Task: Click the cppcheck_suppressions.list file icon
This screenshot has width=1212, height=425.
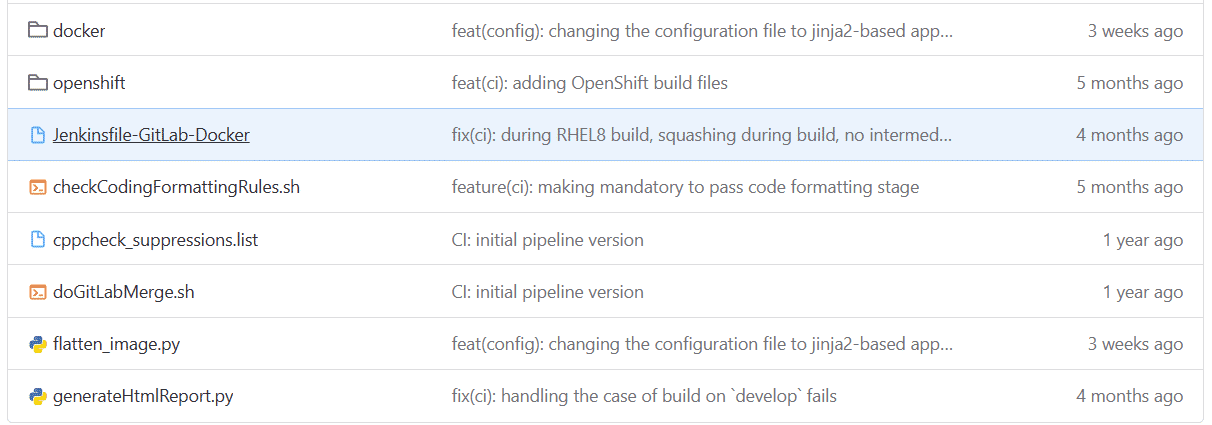Action: point(38,240)
